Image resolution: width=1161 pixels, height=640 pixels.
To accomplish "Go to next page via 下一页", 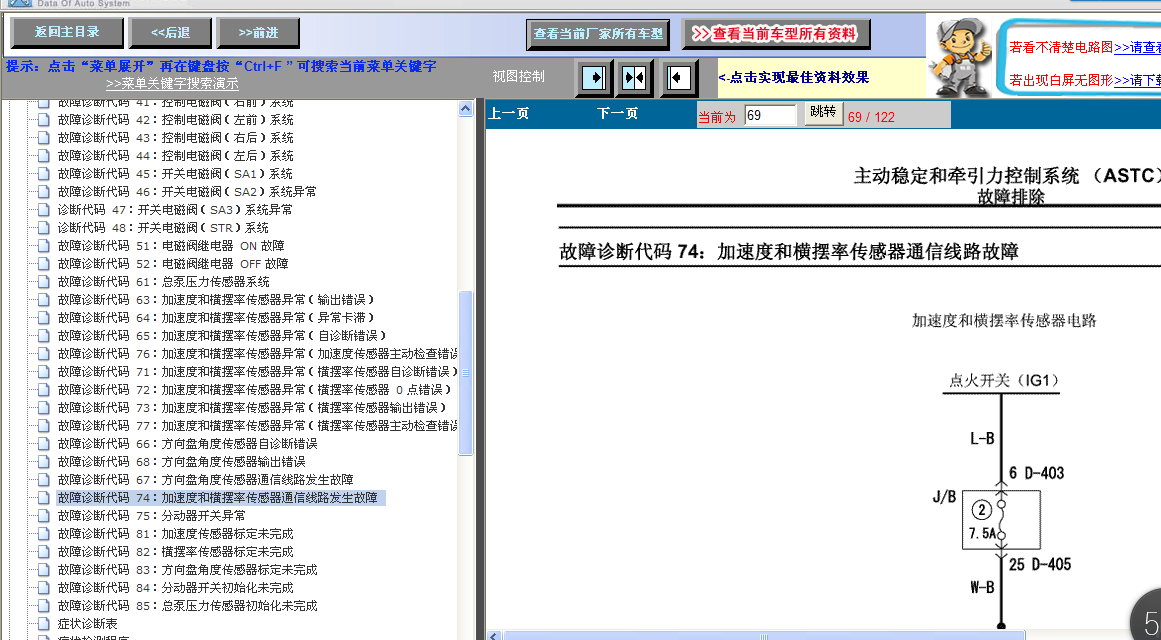I will pyautogui.click(x=618, y=114).
